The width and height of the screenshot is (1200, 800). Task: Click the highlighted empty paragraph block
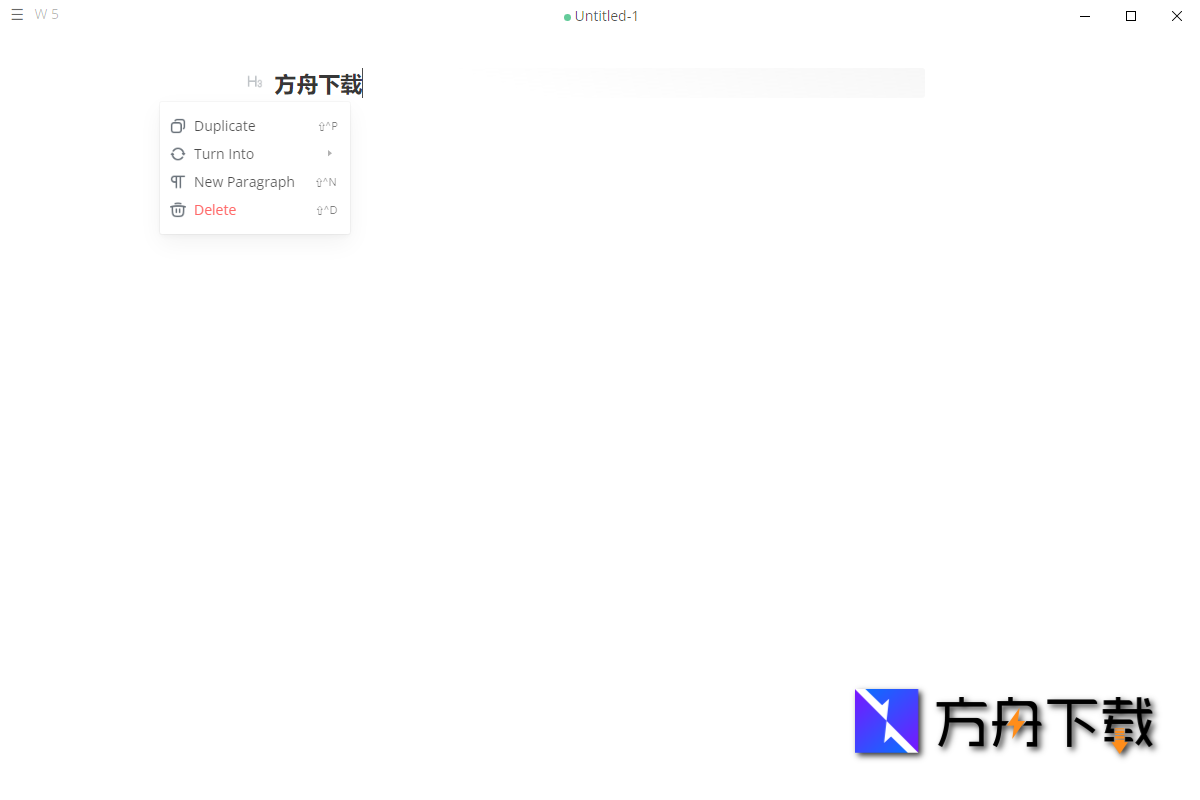[x=718, y=82]
